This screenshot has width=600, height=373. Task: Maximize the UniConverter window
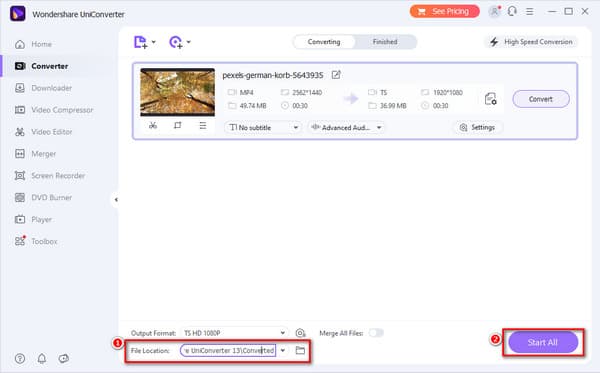click(x=569, y=11)
